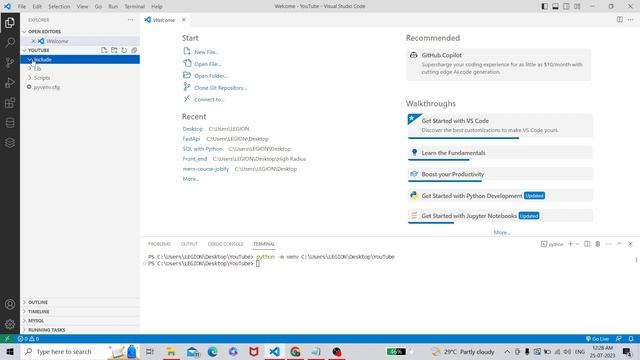Viewport: 640px width, 360px height.
Task: Add a new terminal with plus icon
Action: [571, 244]
